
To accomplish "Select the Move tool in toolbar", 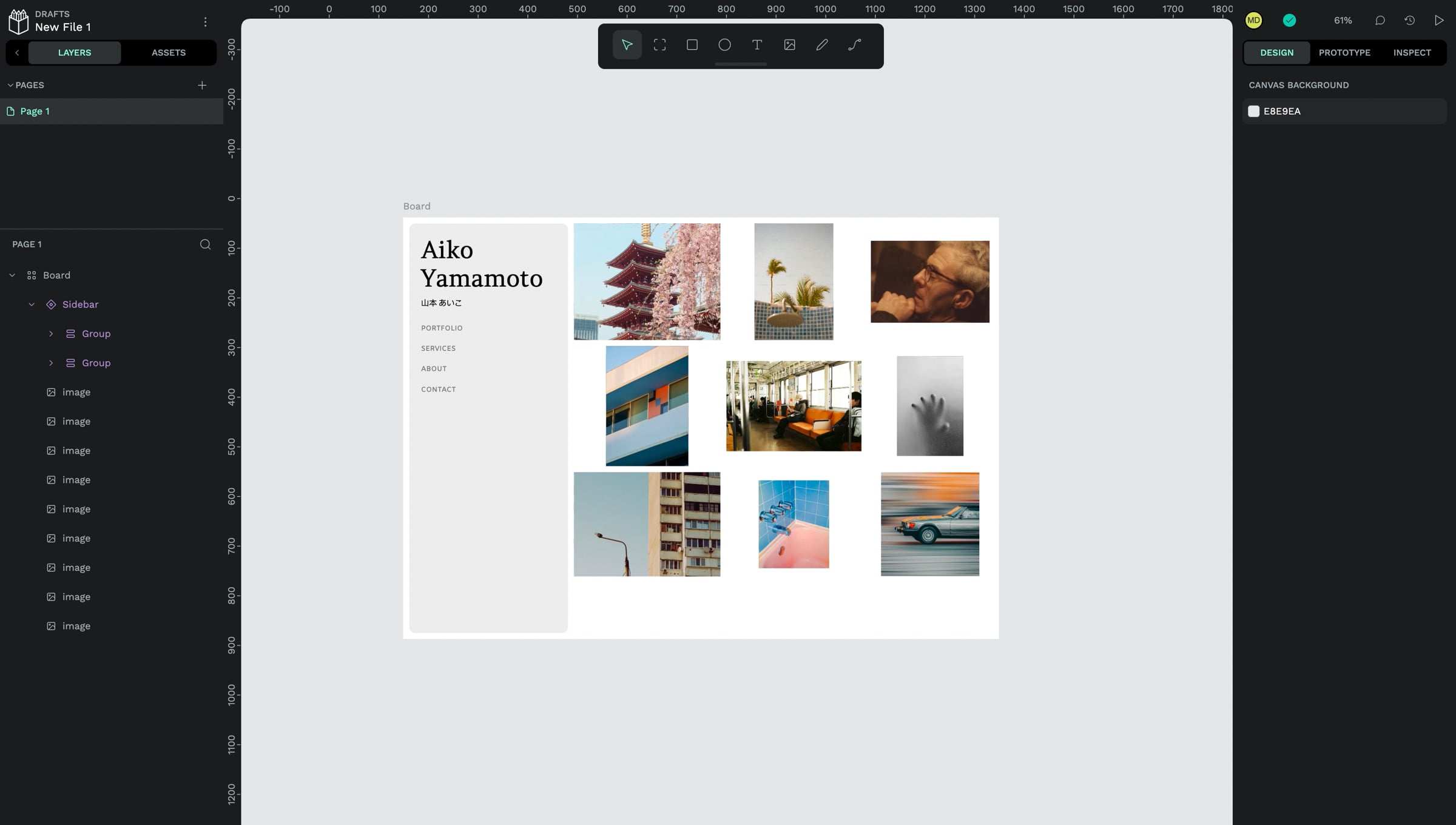I will [627, 45].
